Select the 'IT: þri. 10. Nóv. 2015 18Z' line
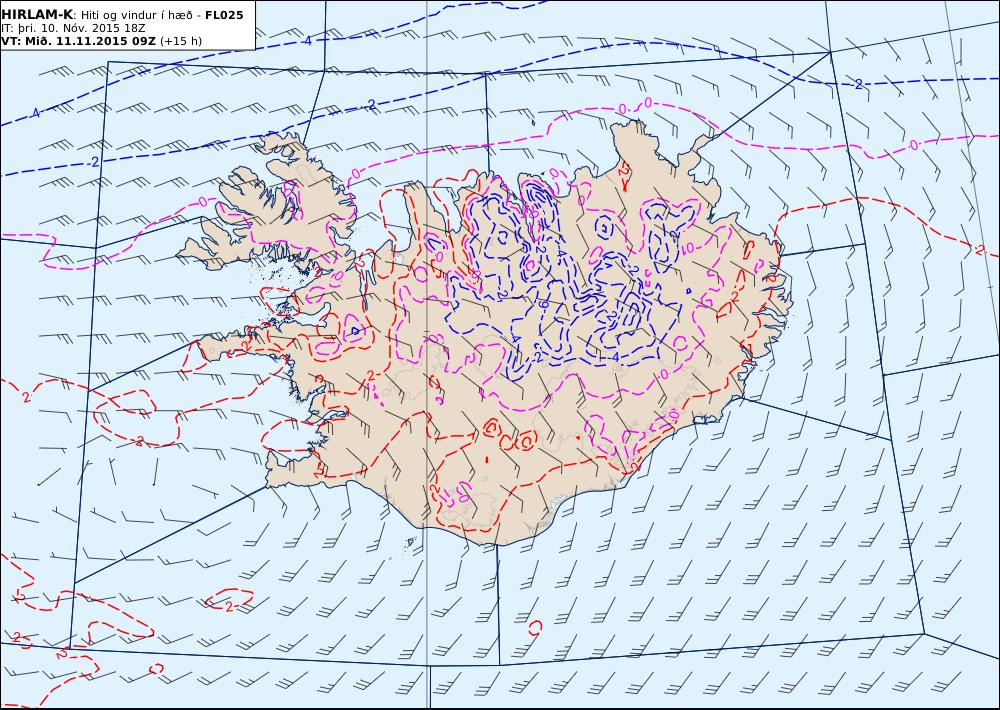This screenshot has height=710, width=1000. pos(73,28)
